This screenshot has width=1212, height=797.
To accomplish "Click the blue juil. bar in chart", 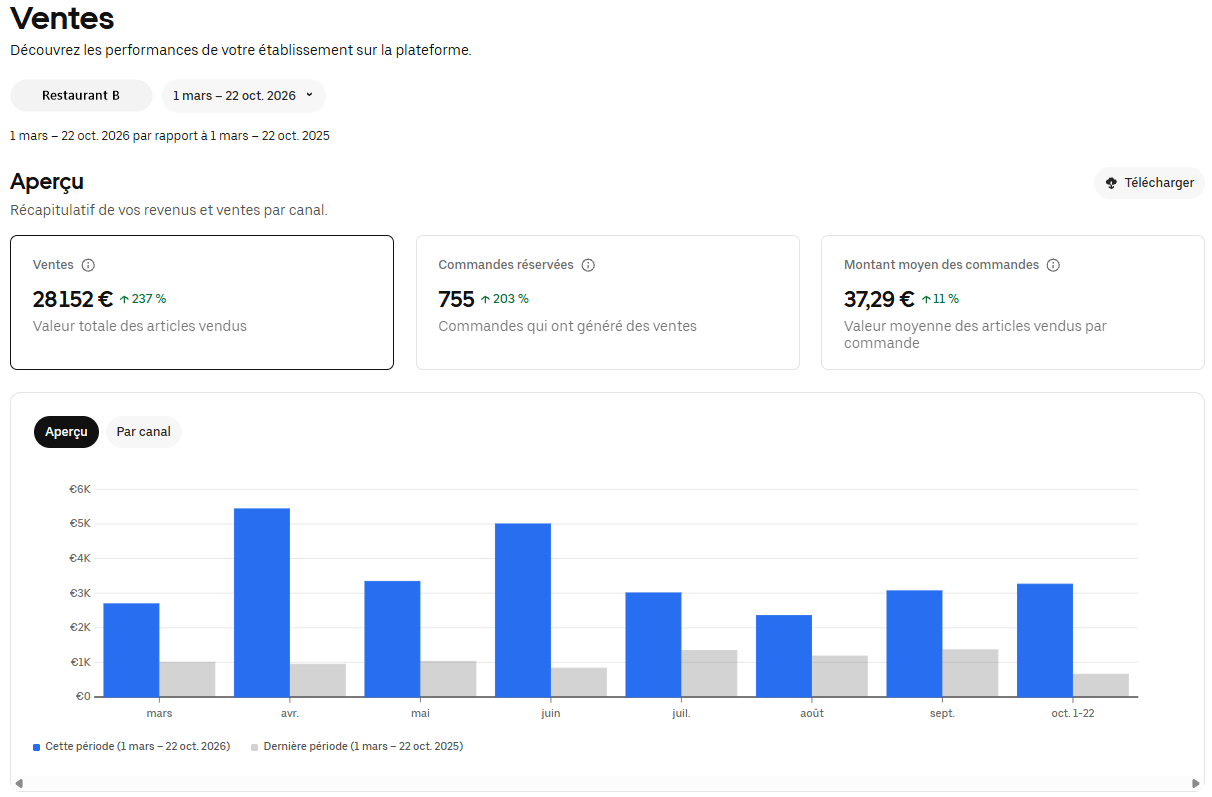I will 653,645.
